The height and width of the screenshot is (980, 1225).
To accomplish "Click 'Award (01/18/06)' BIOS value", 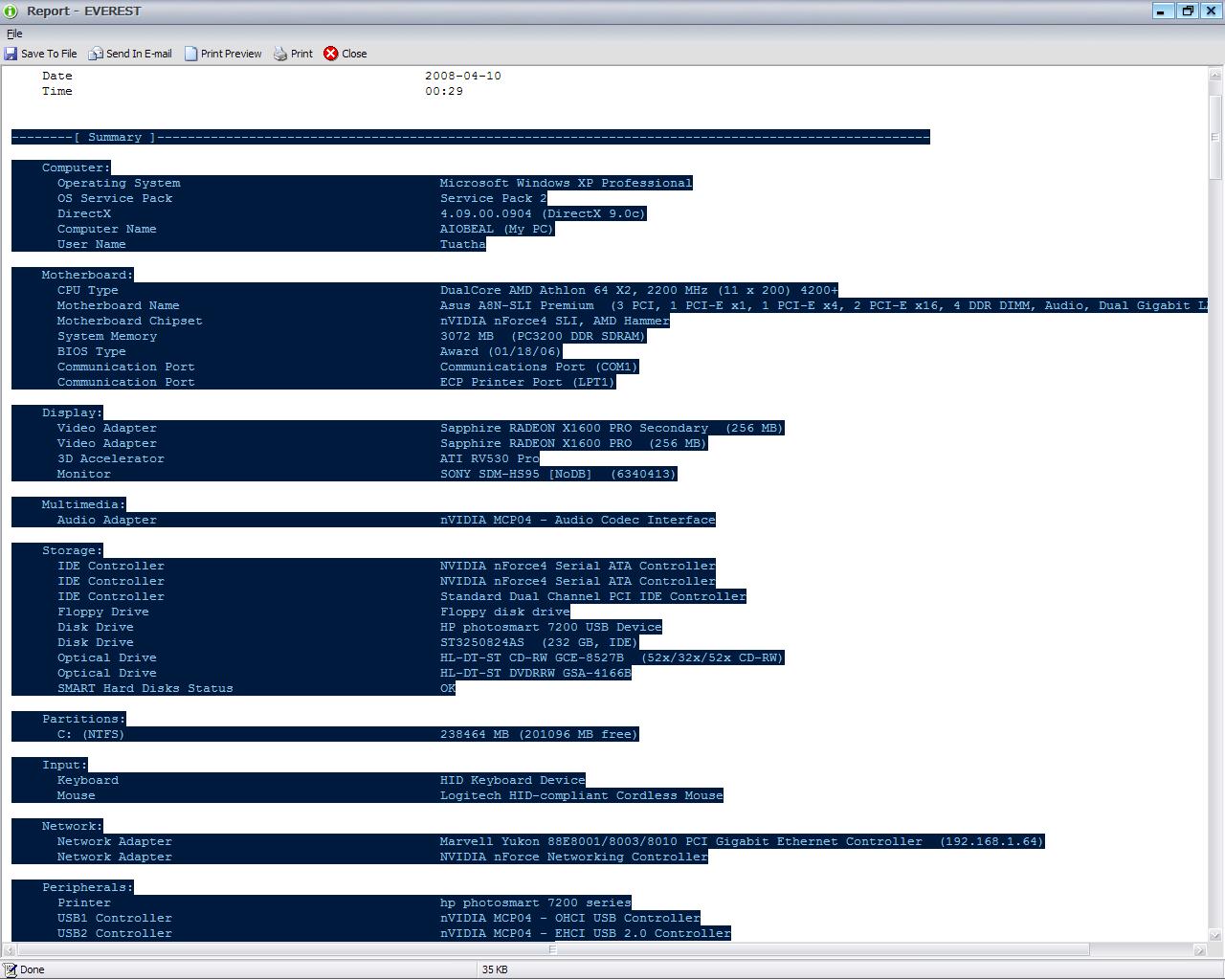I will click(x=501, y=351).
